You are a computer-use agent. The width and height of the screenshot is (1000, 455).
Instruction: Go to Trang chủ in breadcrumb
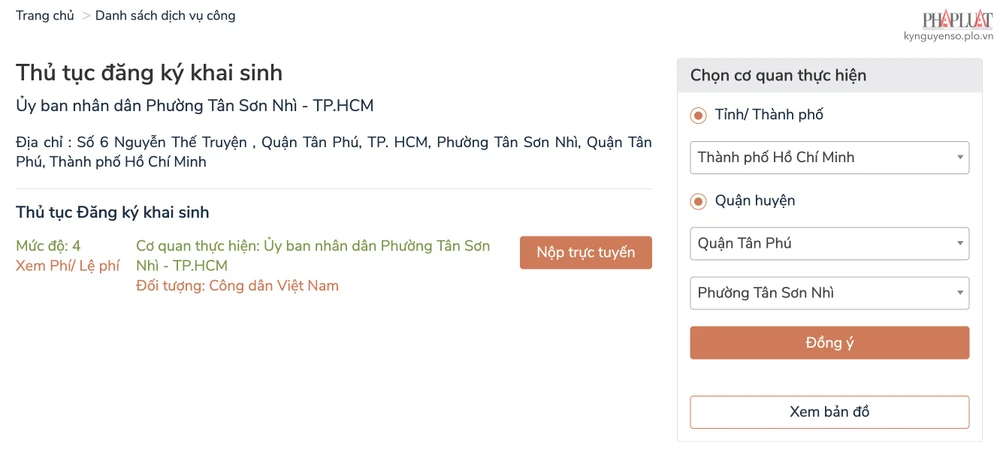point(45,16)
